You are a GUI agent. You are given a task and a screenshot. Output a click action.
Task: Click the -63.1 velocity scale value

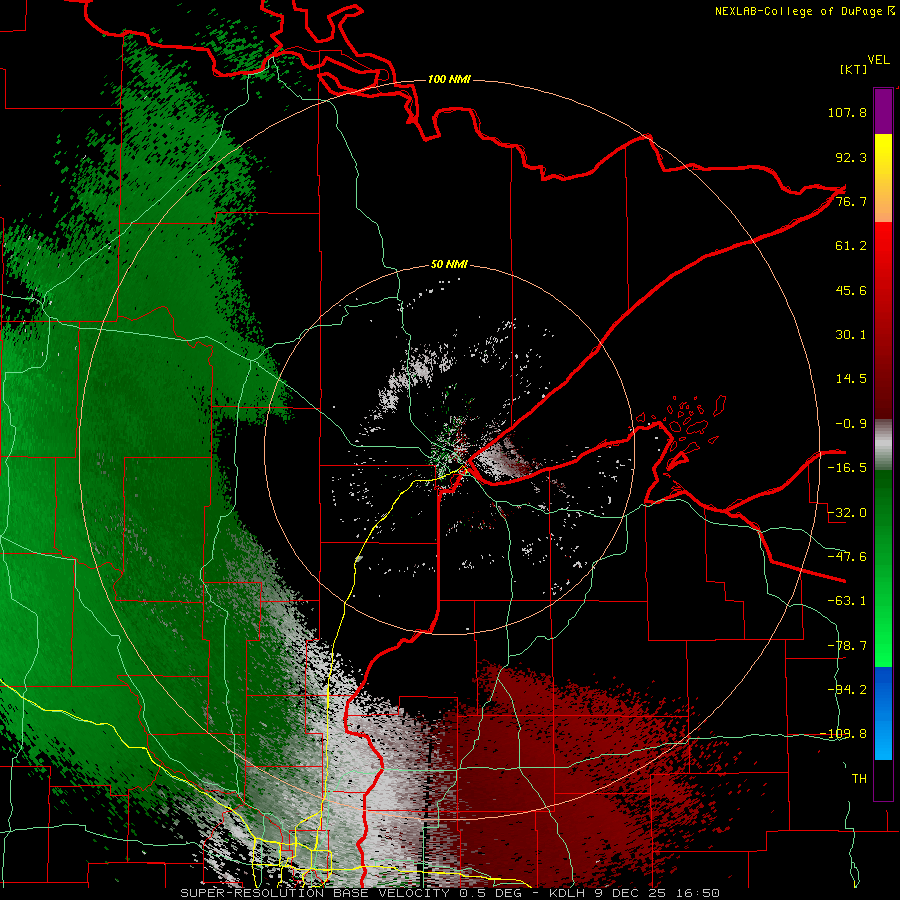[847, 601]
